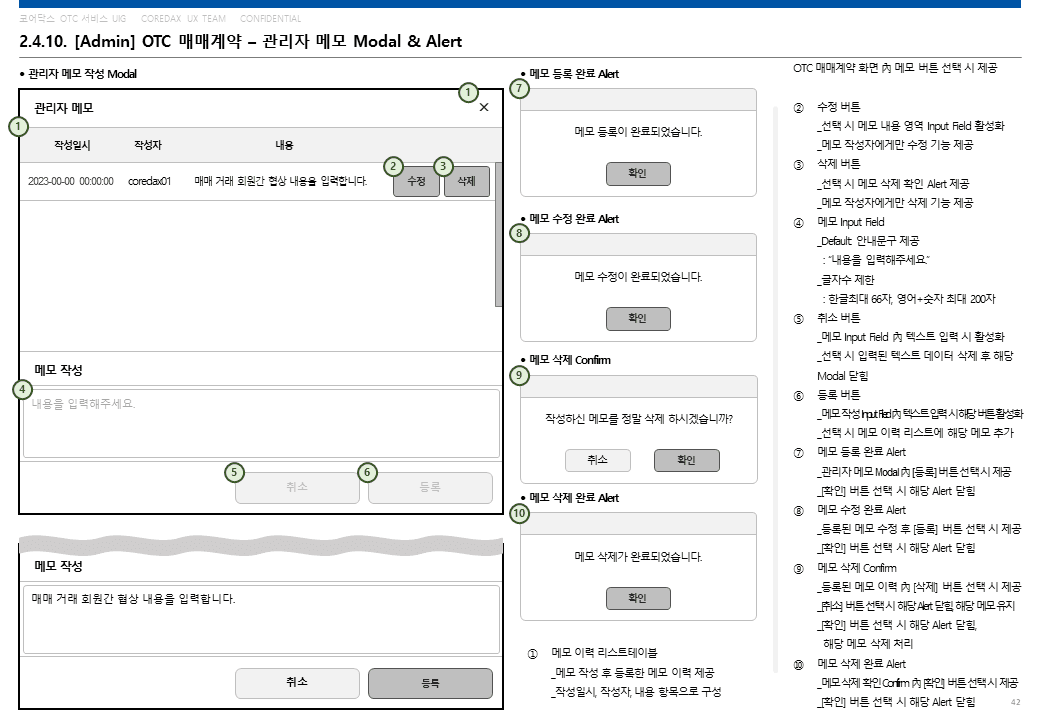Click the active 등록 button in lower modal
The image size is (1040, 720).
(430, 683)
